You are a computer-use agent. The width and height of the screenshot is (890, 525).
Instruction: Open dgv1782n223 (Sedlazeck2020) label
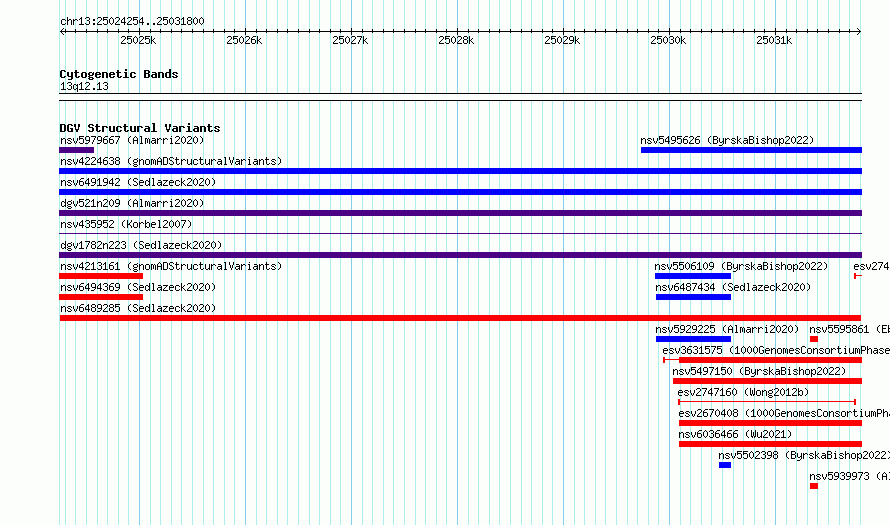(x=141, y=245)
